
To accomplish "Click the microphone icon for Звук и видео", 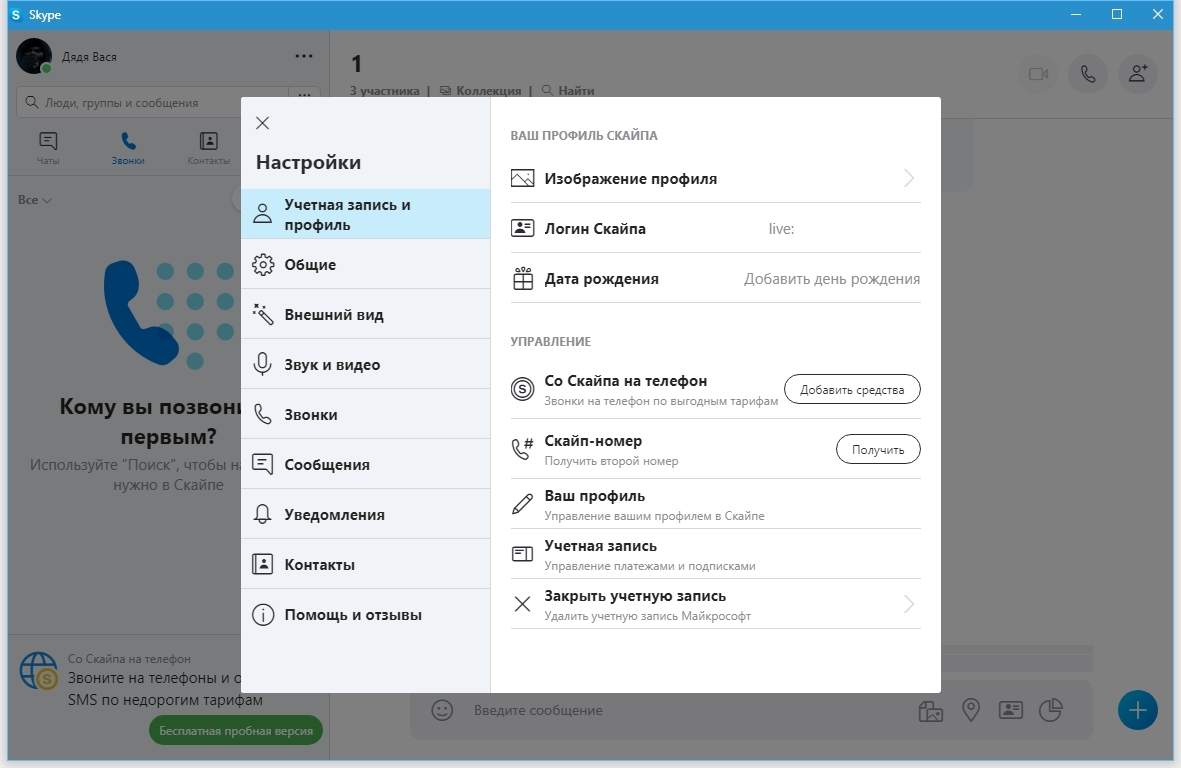I will click(262, 364).
